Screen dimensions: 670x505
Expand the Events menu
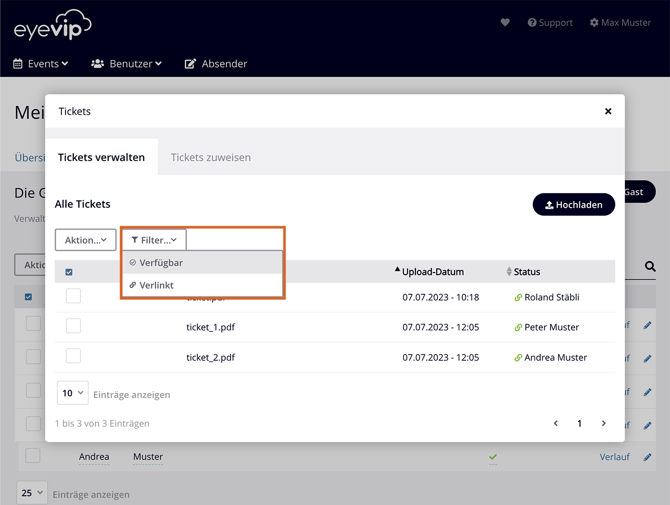(x=41, y=64)
